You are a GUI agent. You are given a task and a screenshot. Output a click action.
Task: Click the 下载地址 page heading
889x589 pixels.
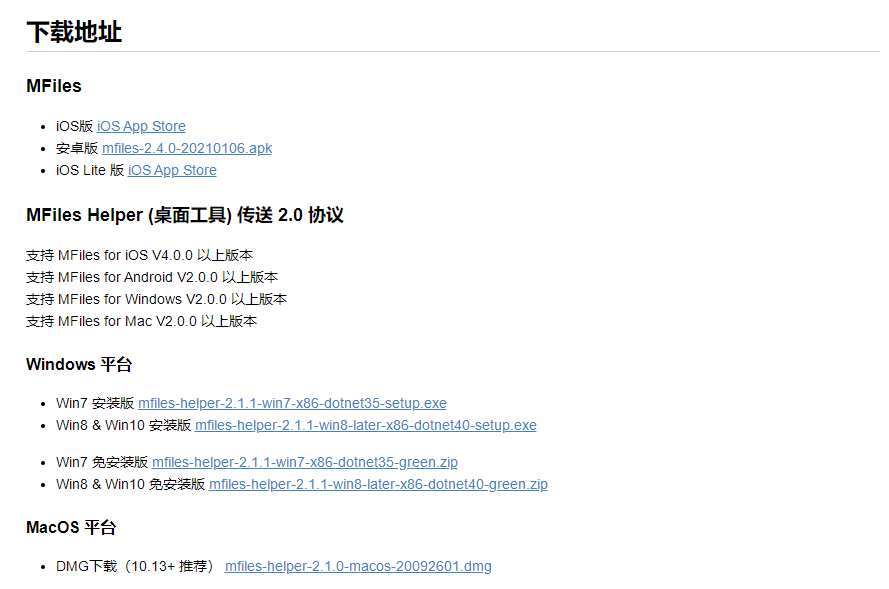click(74, 32)
